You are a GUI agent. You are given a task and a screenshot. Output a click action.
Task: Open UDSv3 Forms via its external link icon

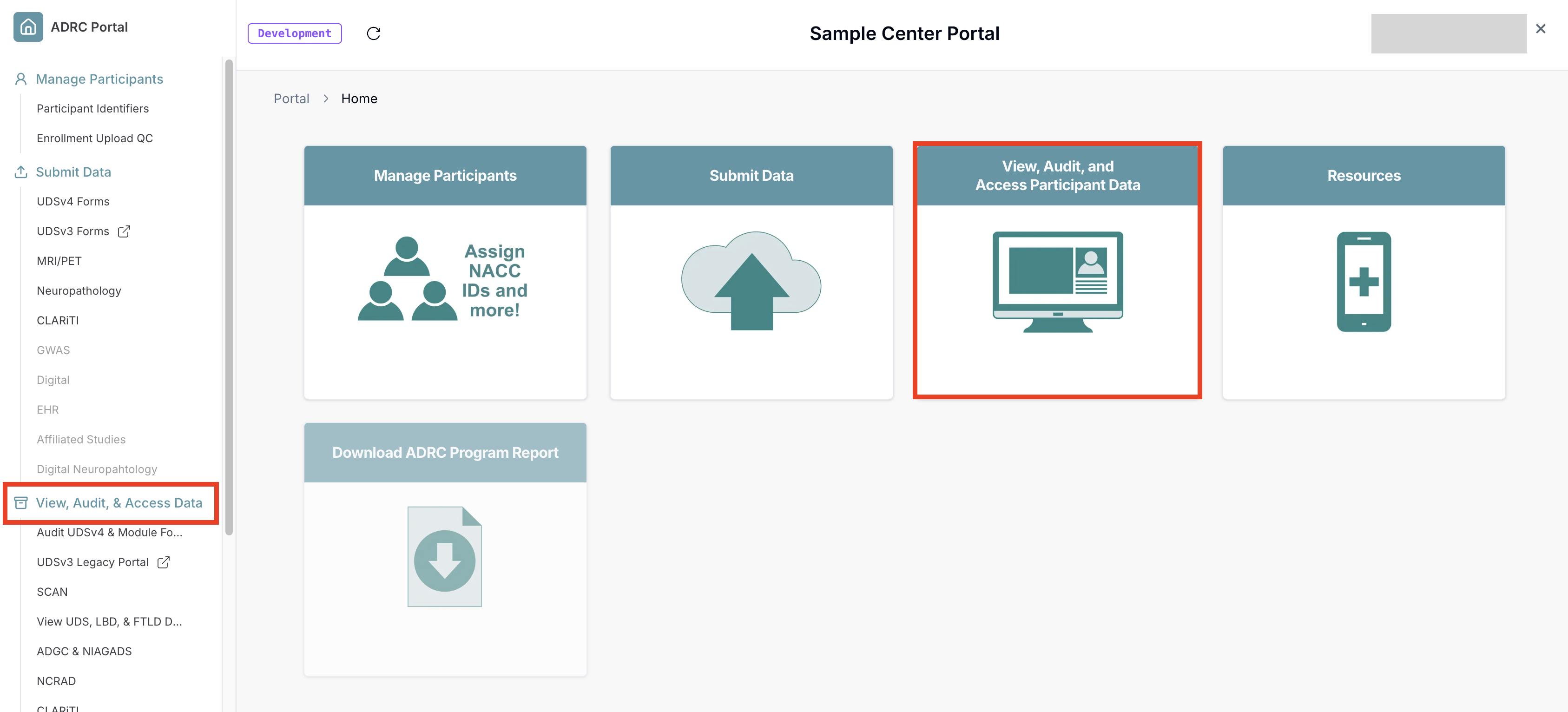[124, 231]
